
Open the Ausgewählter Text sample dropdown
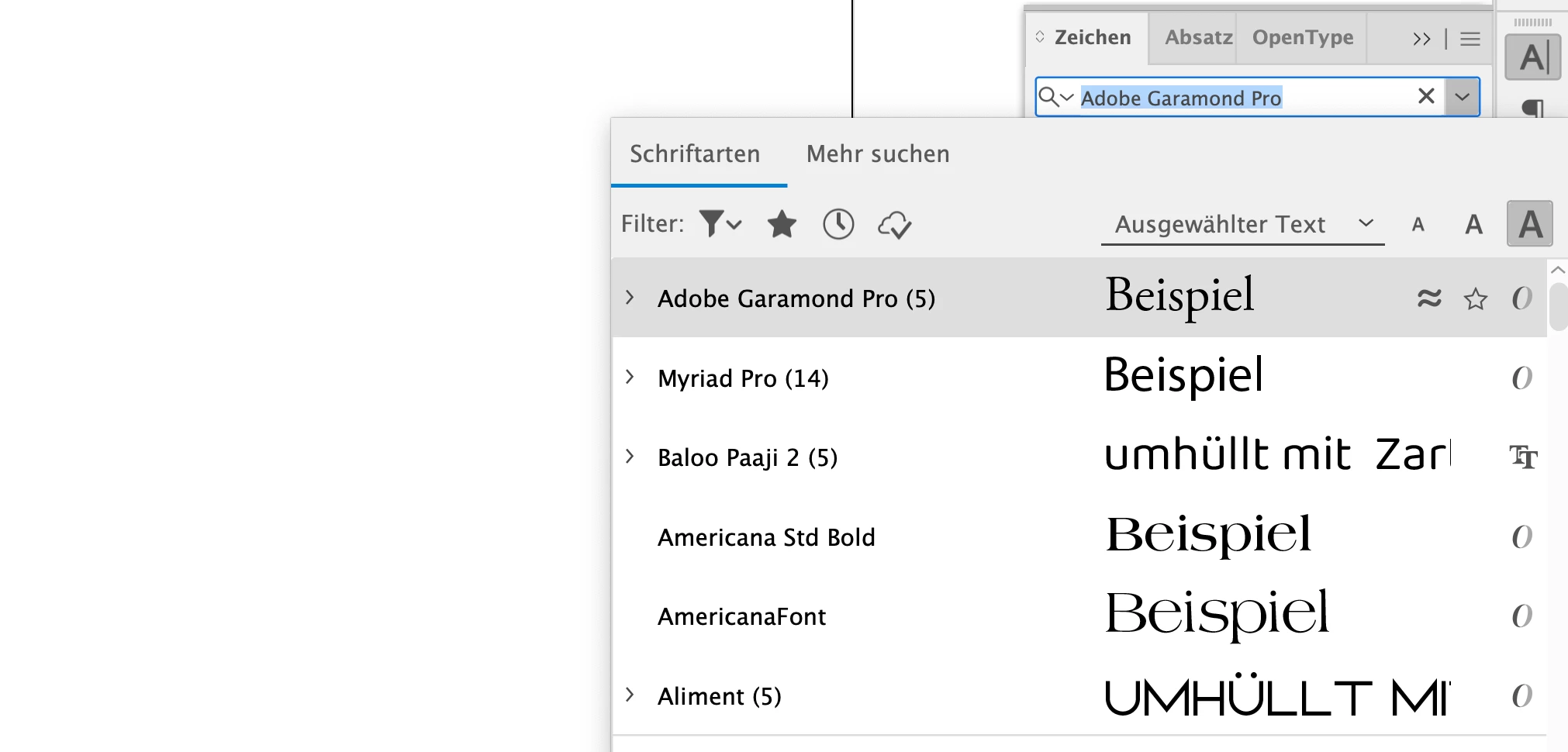(x=1243, y=225)
